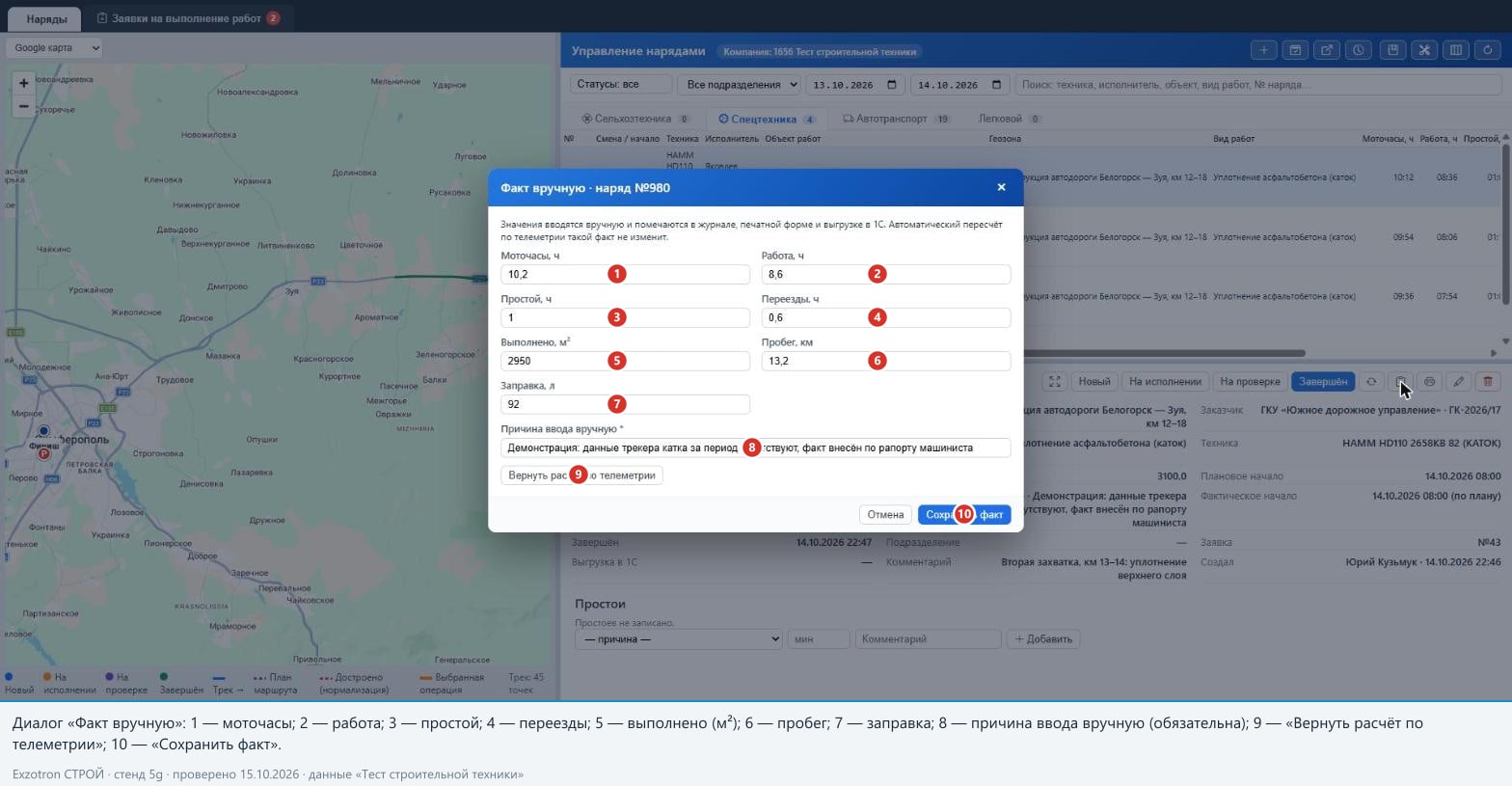Expand details with the fullscreen arrows icon
The image size is (1512, 786).
[x=1055, y=382]
